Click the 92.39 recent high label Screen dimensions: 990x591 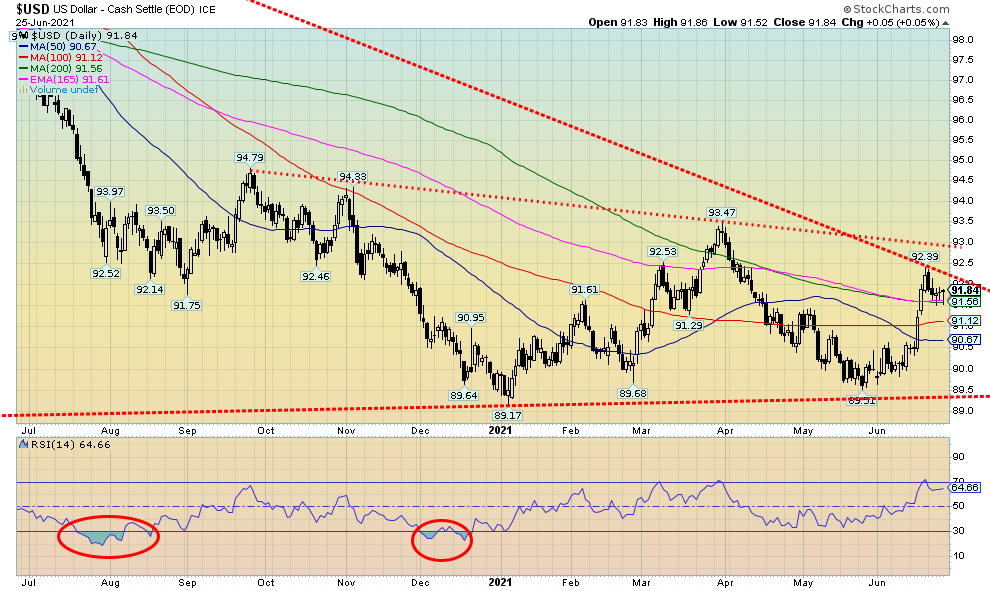(x=925, y=258)
